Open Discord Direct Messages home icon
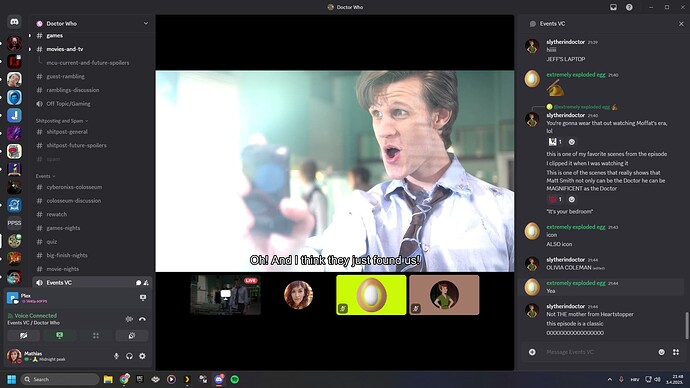This screenshot has height=388, width=690. pyautogui.click(x=14, y=22)
